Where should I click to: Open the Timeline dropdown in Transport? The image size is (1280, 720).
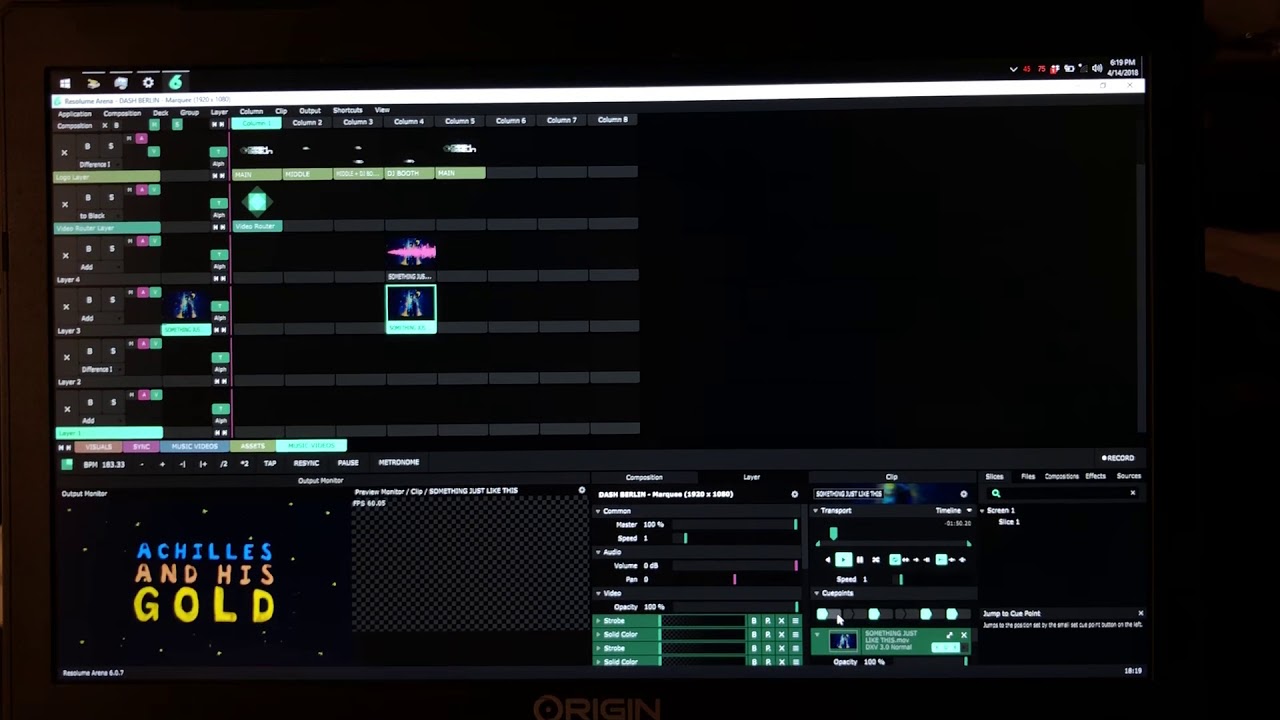click(954, 511)
